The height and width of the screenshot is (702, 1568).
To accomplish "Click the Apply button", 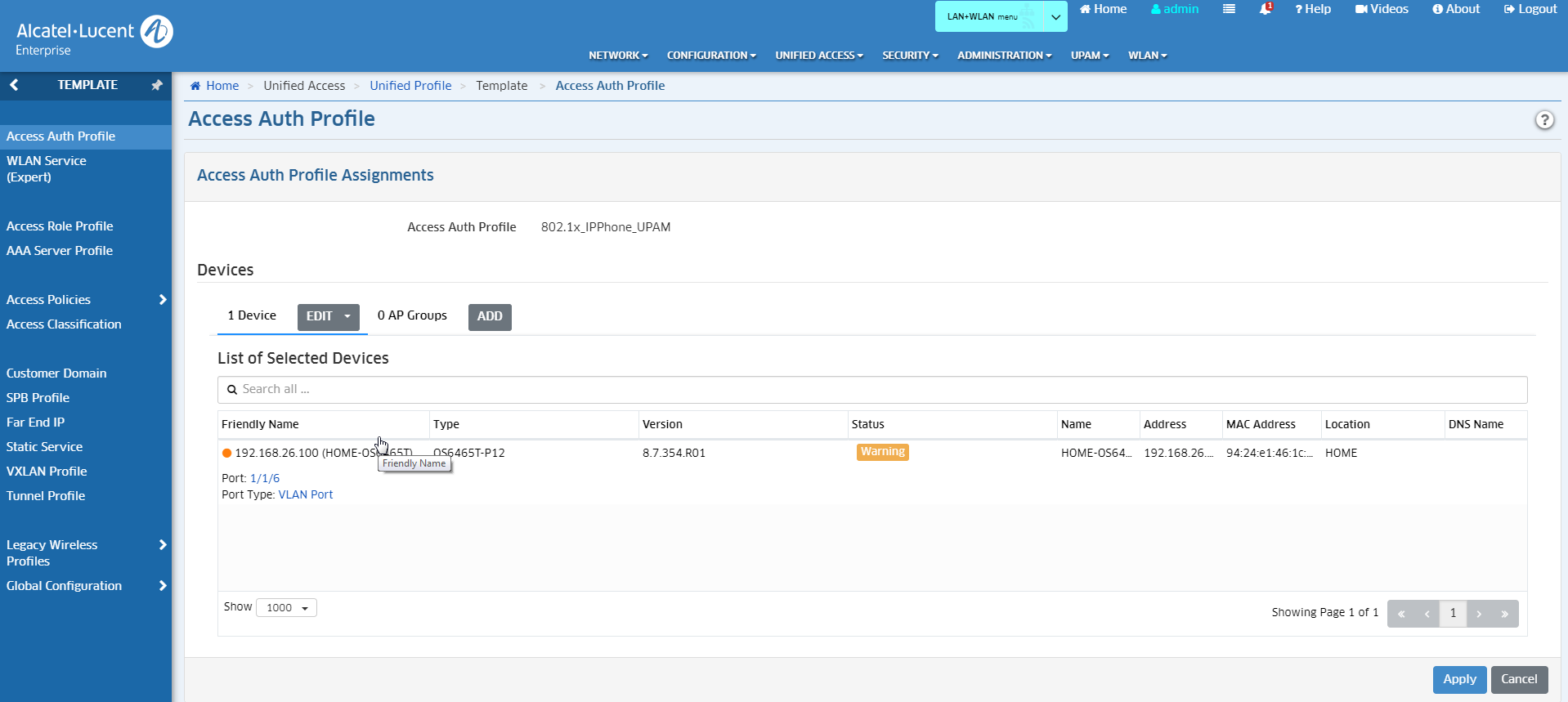I will pos(1459,679).
